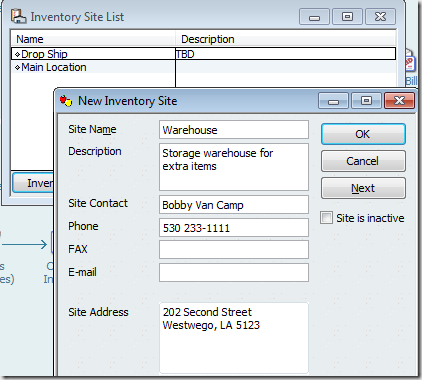This screenshot has height=380, width=422.
Task: Focus the empty FAX field
Action: (x=234, y=249)
